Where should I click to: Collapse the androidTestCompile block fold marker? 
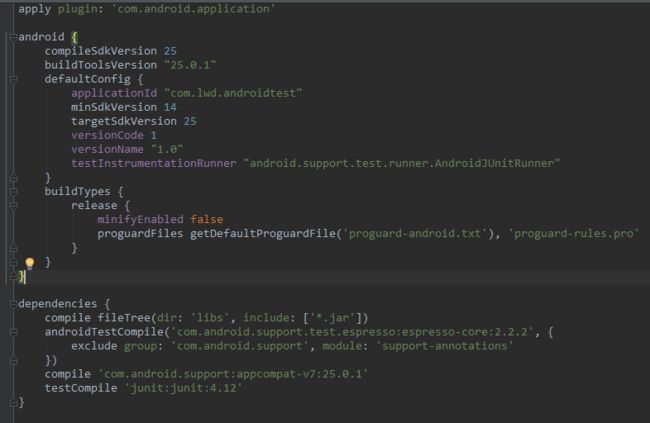point(13,332)
